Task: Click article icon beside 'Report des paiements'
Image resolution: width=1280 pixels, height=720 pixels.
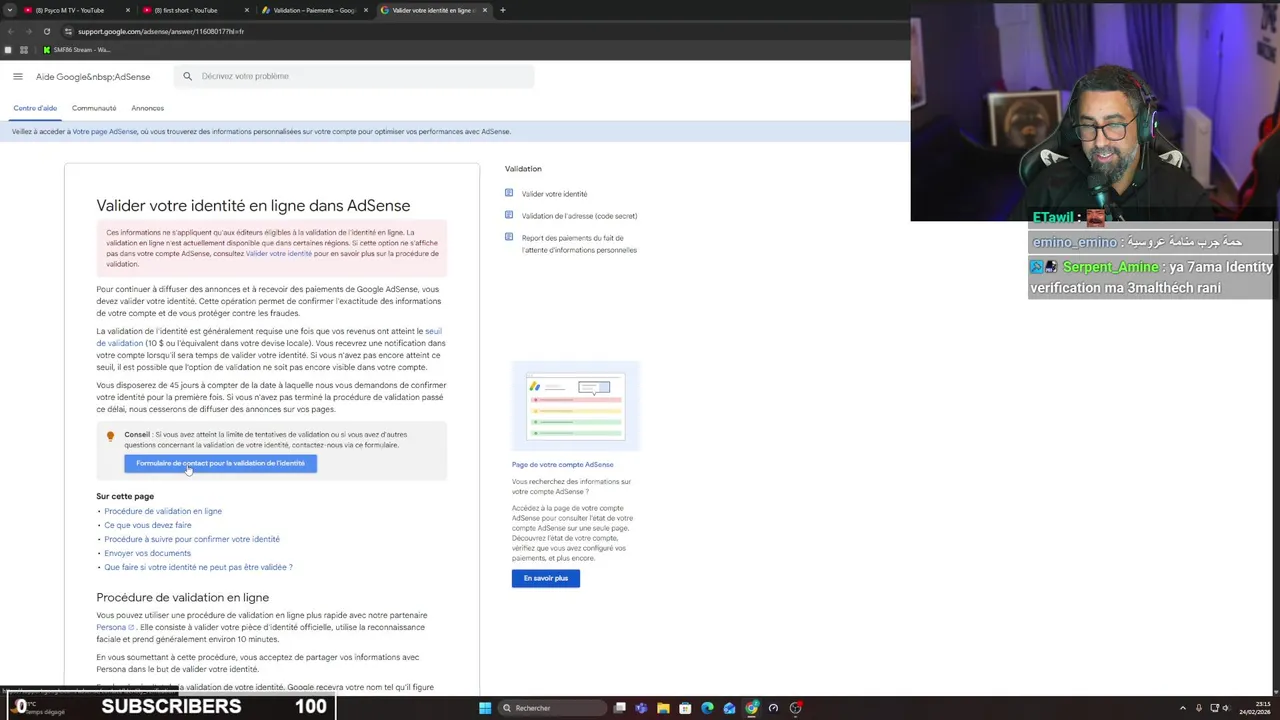Action: [509, 237]
